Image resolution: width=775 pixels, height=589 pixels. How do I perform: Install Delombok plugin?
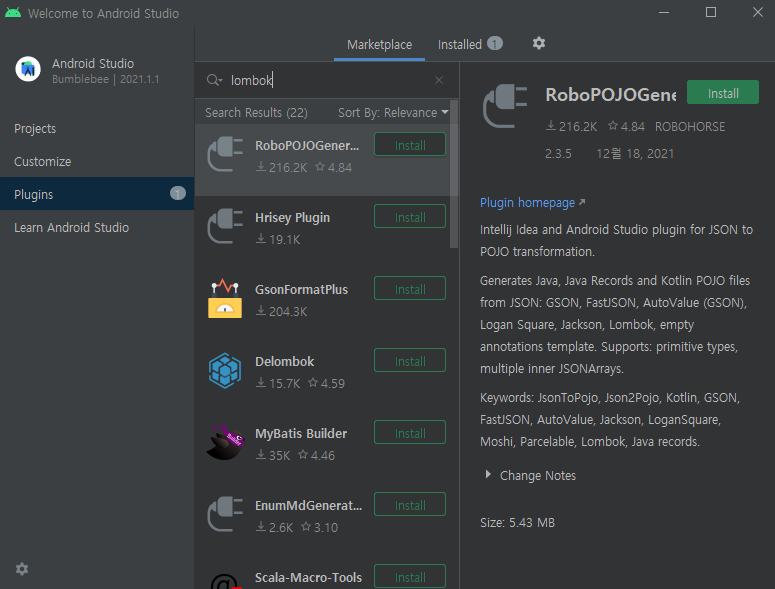[410, 361]
